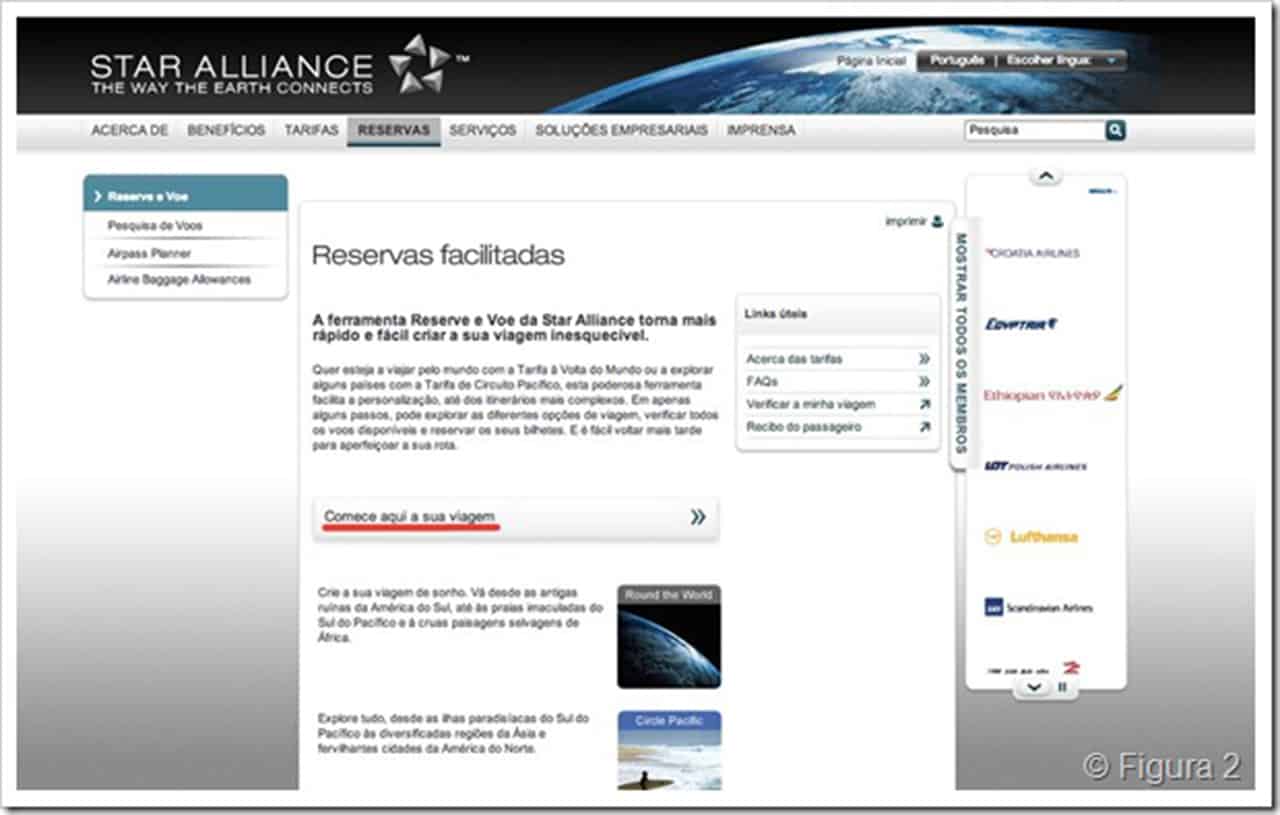Open the Escolher língua dropdown
The image size is (1280, 815).
click(x=1062, y=61)
